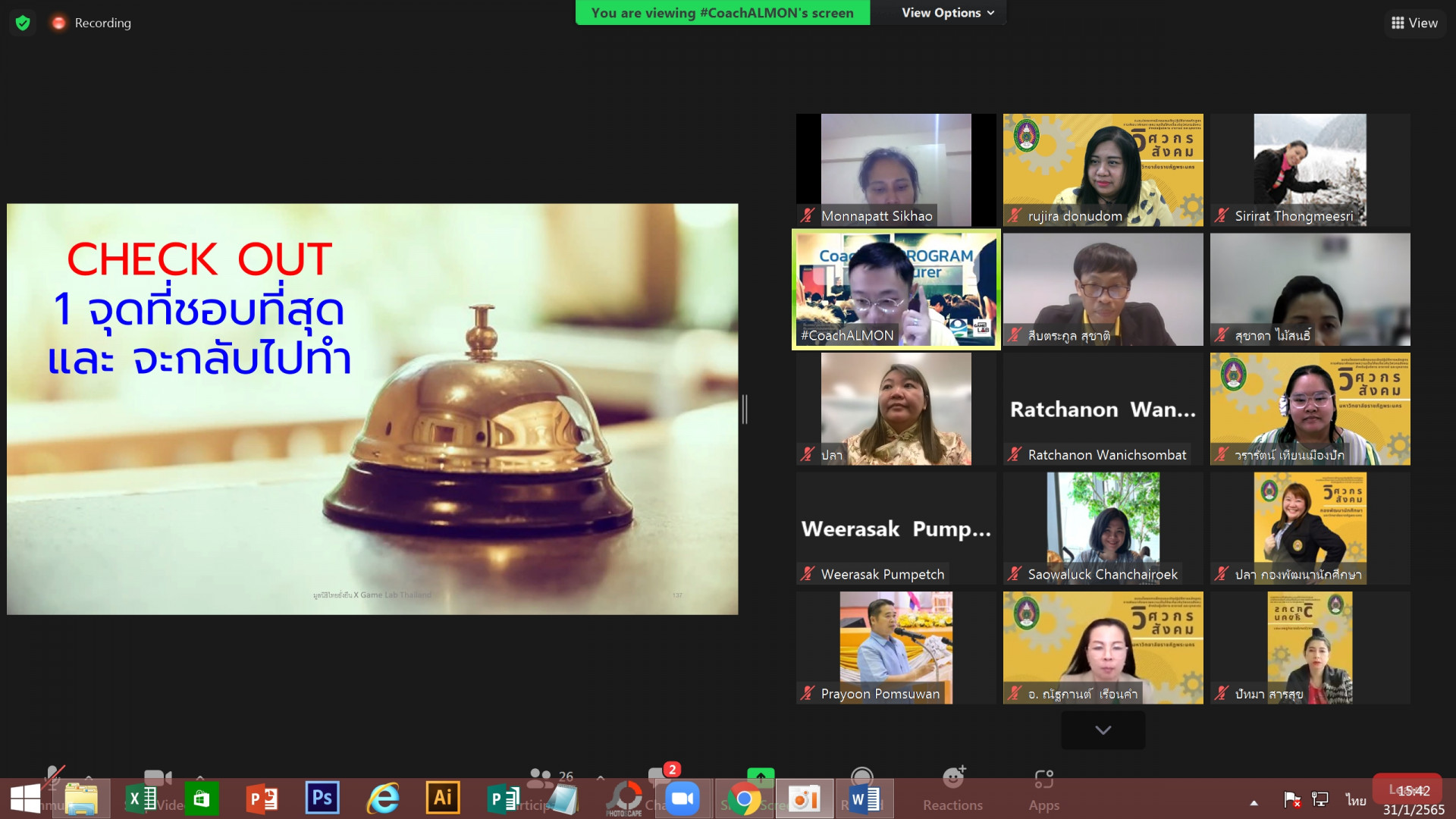Open the View layout menu
1456x819 pixels.
pos(1414,23)
